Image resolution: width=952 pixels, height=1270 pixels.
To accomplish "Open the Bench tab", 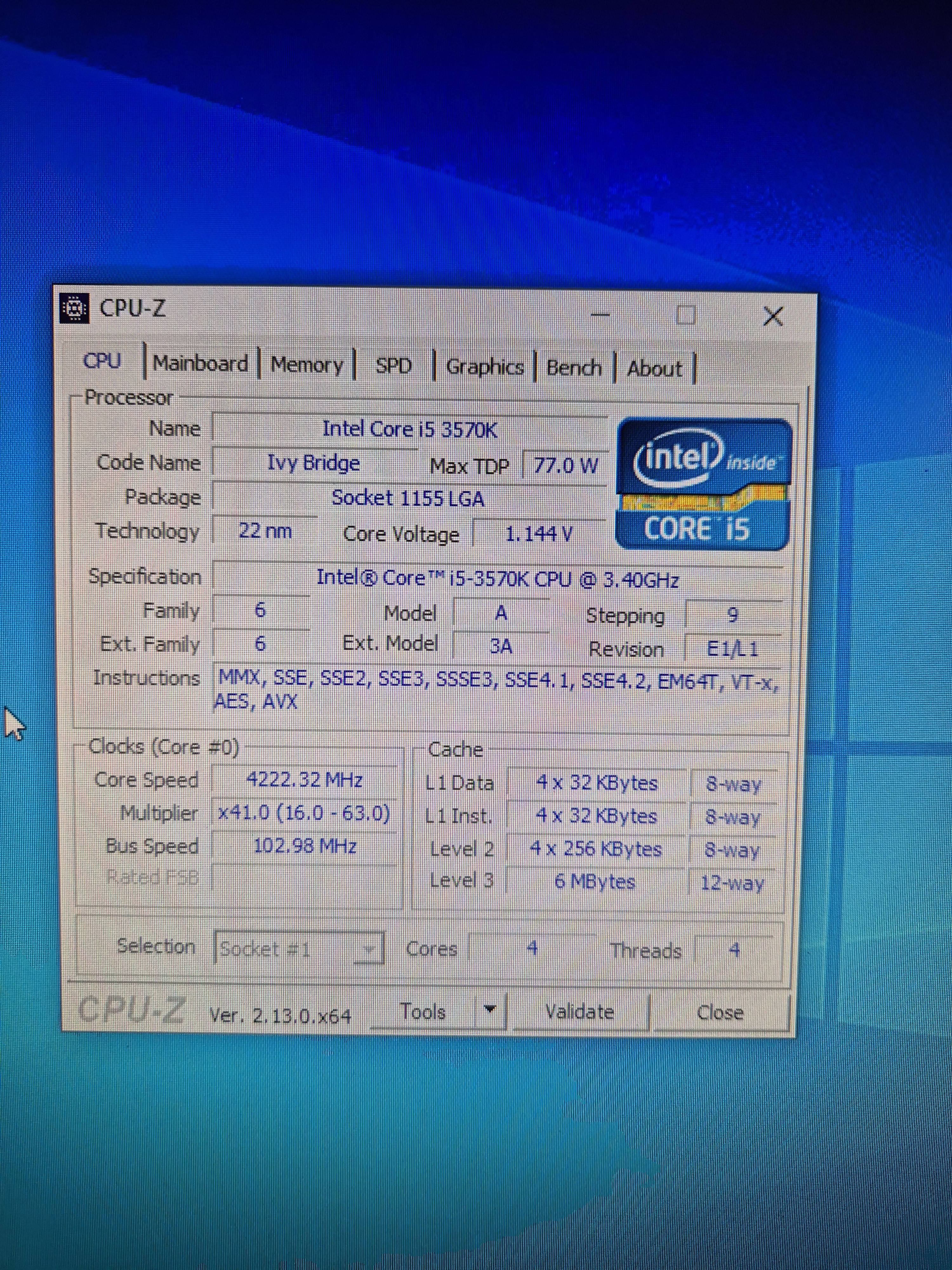I will coord(574,368).
